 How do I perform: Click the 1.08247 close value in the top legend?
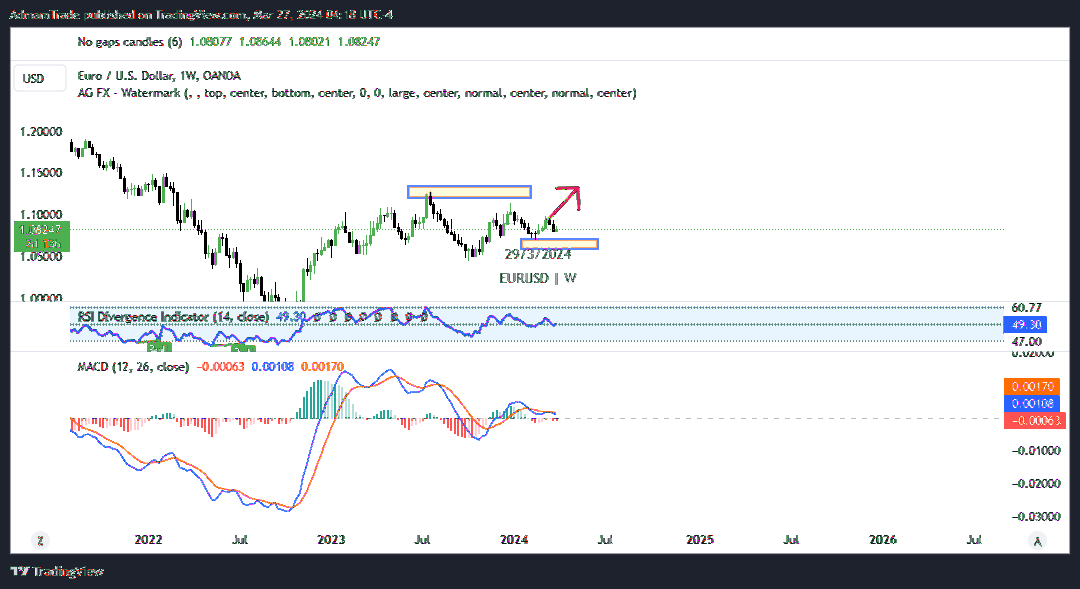tap(358, 42)
